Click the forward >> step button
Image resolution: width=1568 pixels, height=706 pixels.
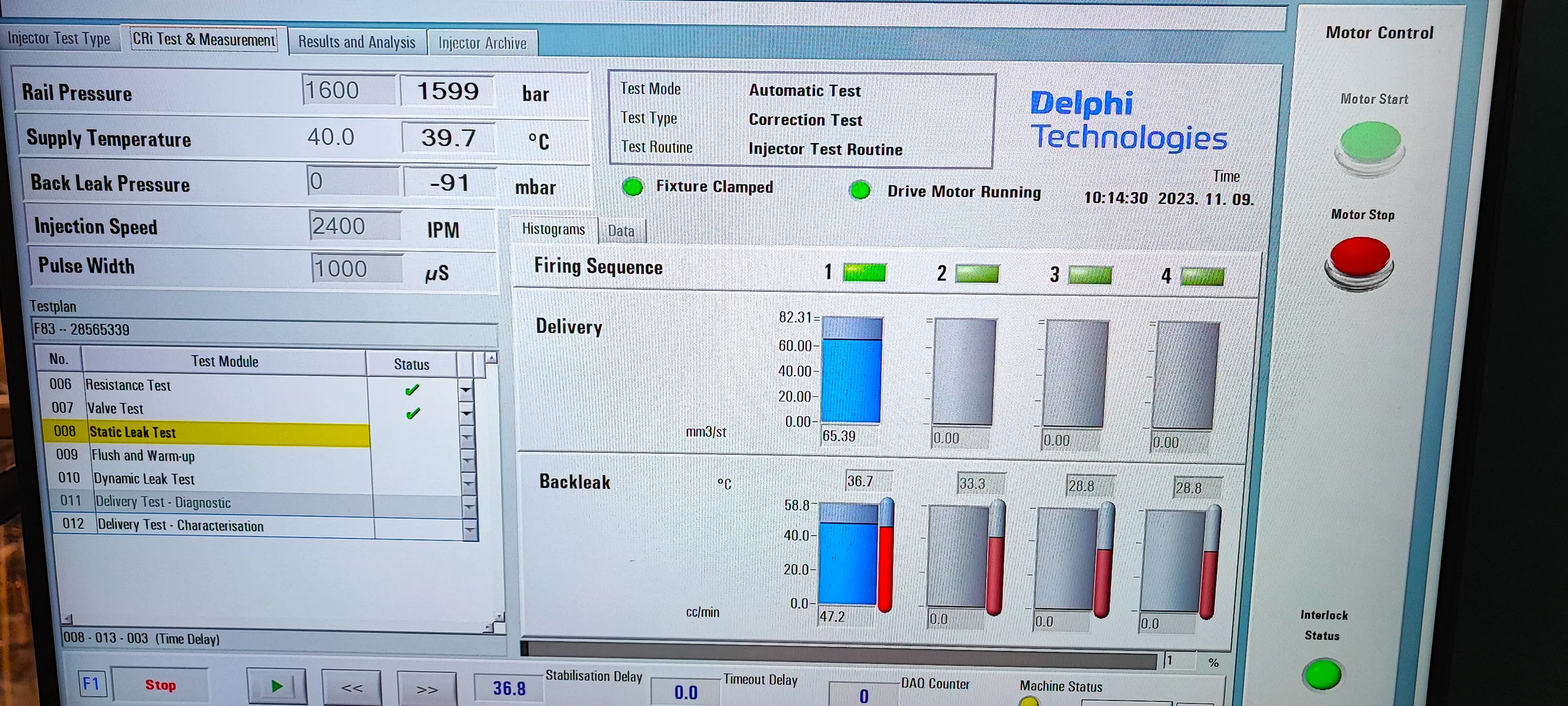click(x=426, y=690)
